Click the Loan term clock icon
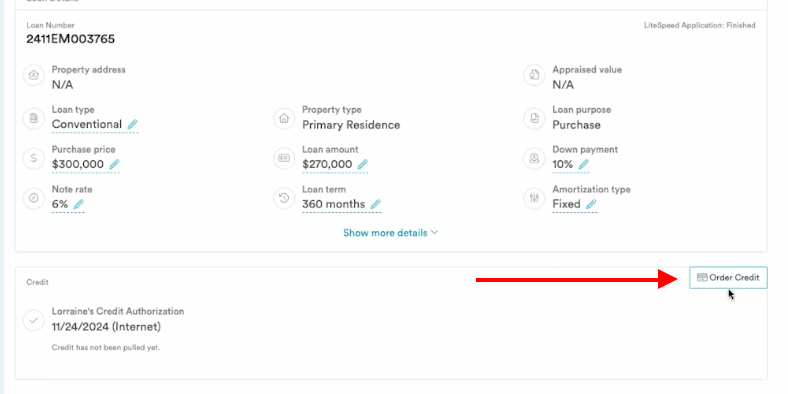Screen dimensions: 788x394 [x=284, y=198]
